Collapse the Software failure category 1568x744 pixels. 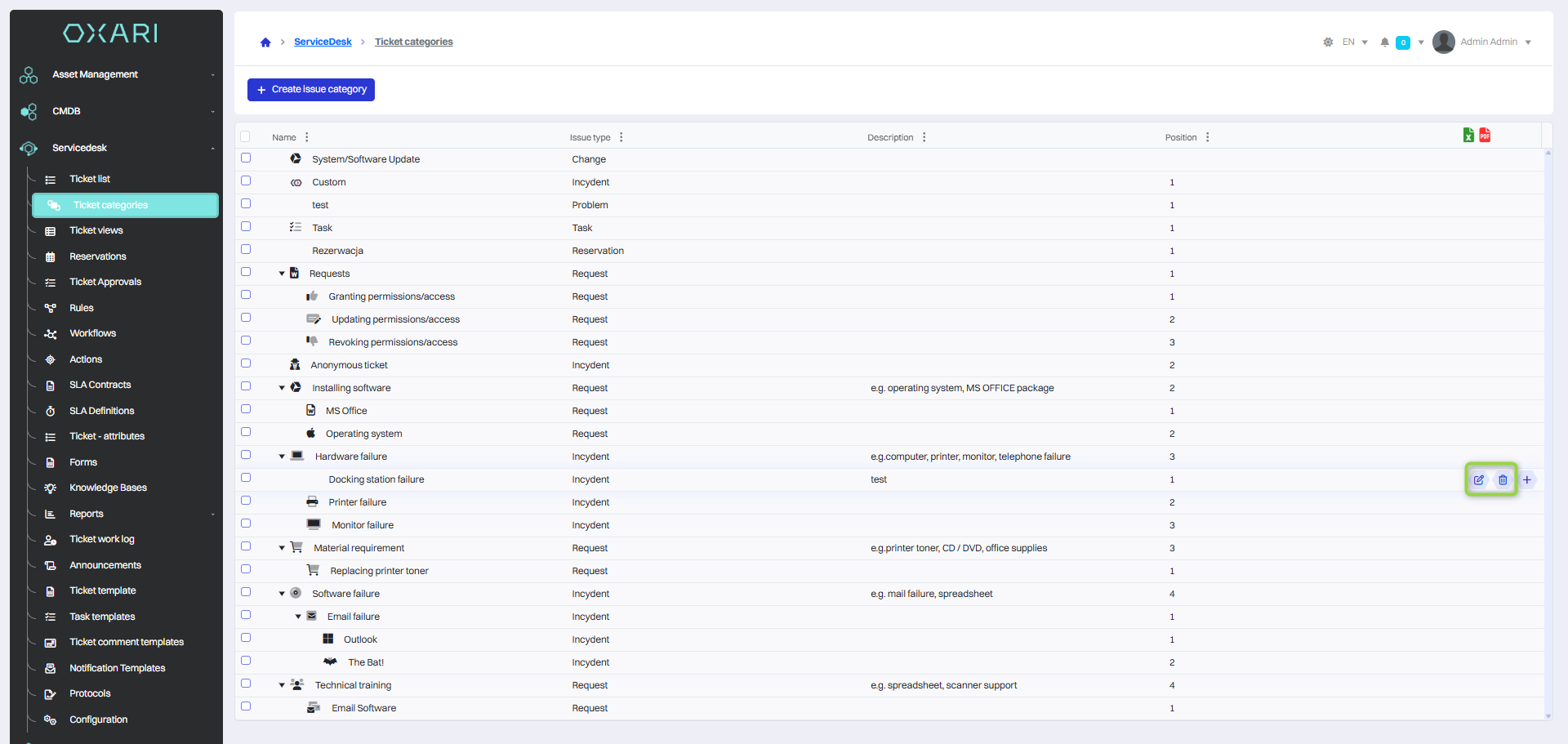pyautogui.click(x=282, y=595)
